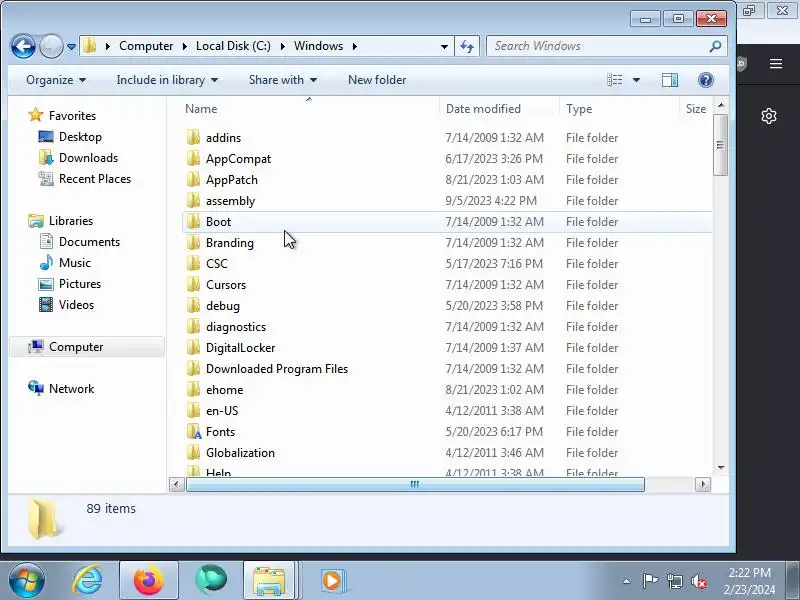Open the view options dropdown arrow
Viewport: 800px width, 600px height.
click(x=636, y=80)
